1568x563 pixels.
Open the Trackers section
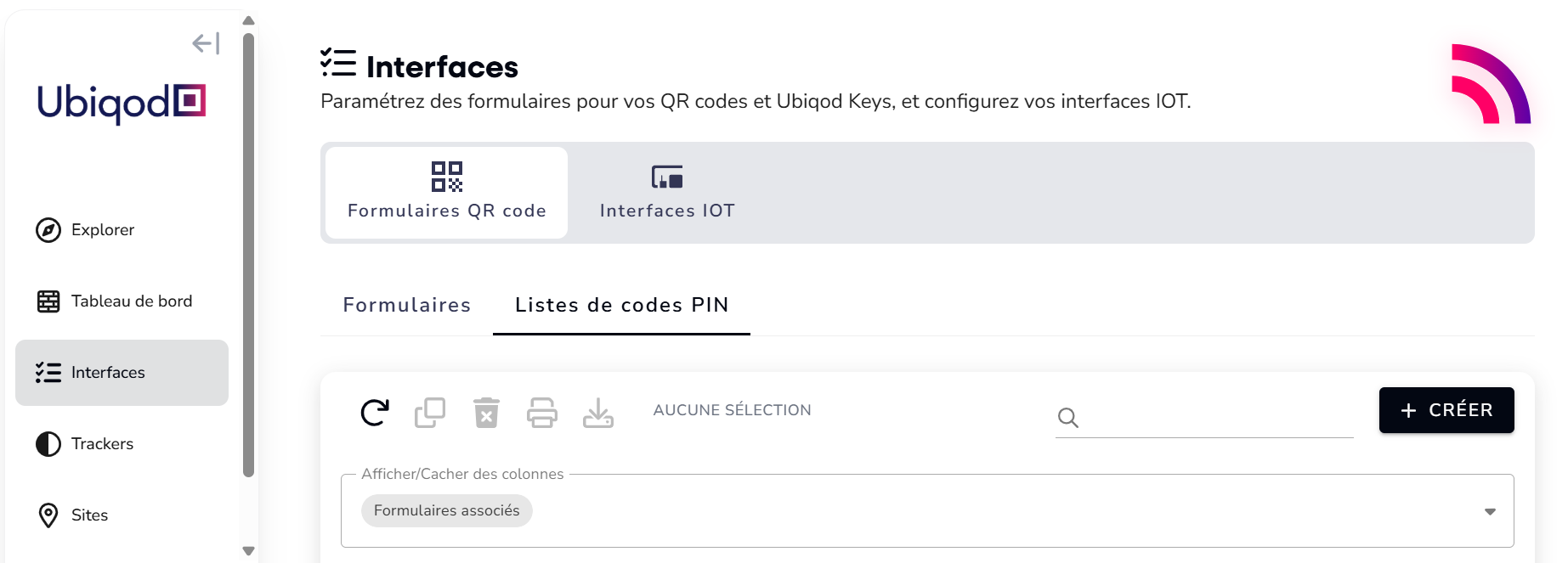coord(102,444)
